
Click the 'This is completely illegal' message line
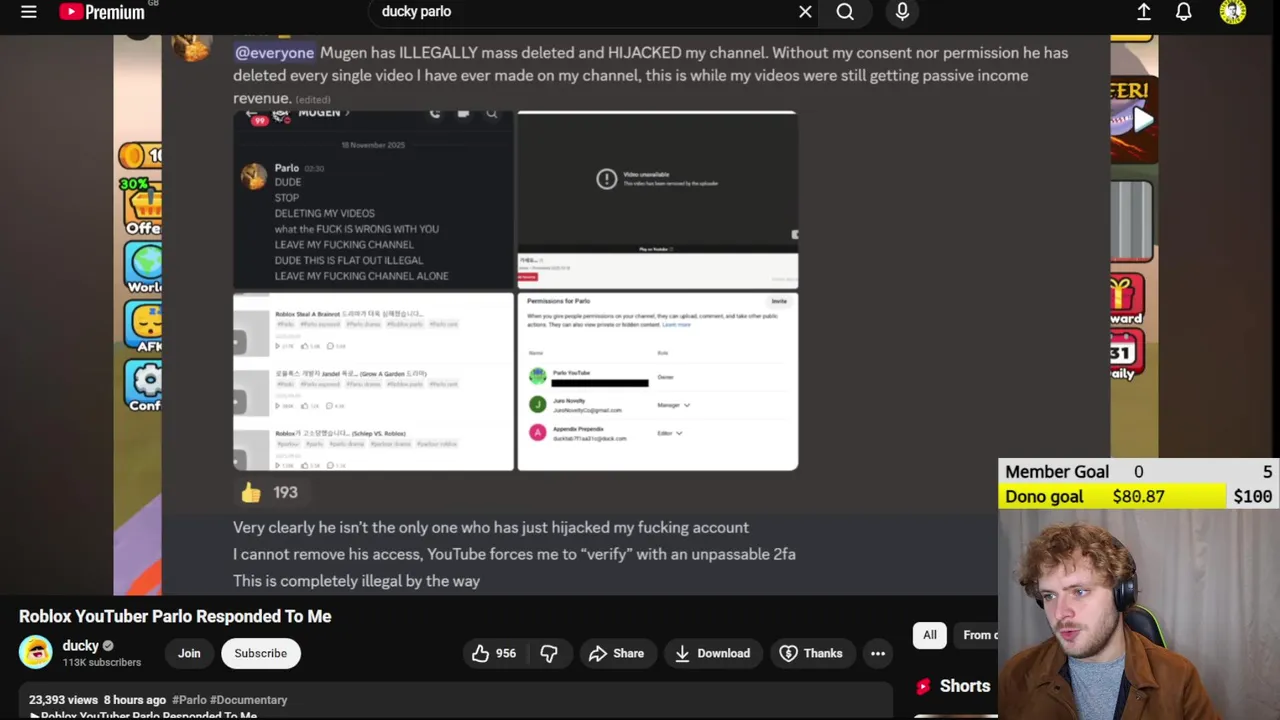point(357,581)
